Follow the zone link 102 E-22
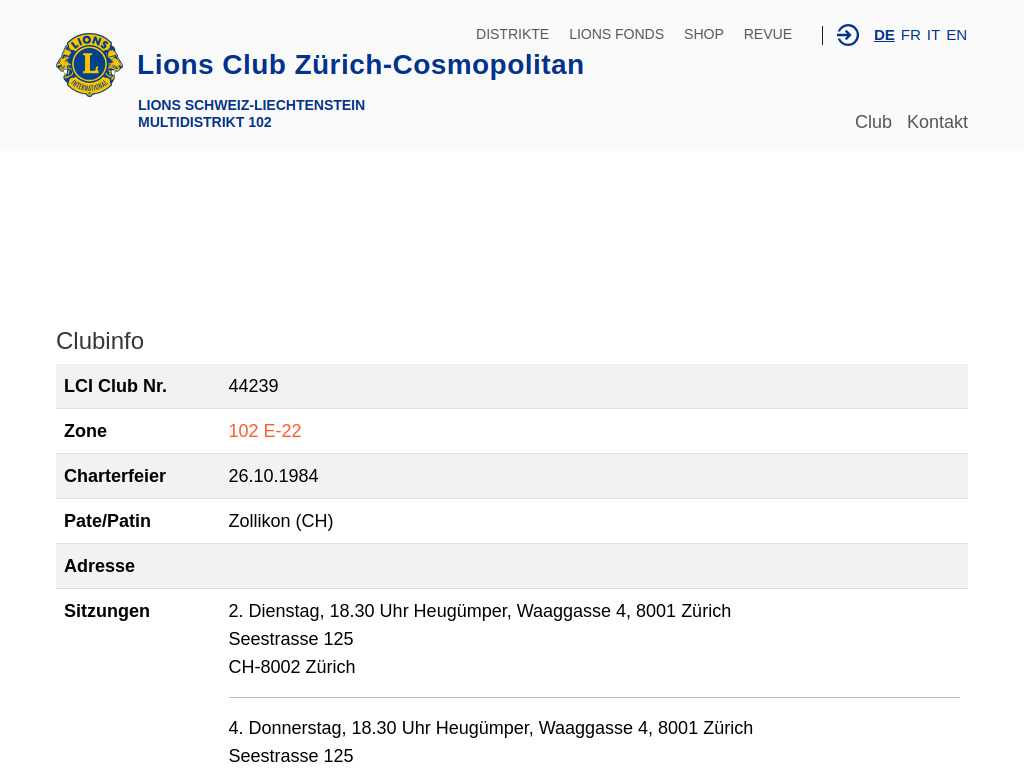The height and width of the screenshot is (768, 1024). pyautogui.click(x=265, y=431)
